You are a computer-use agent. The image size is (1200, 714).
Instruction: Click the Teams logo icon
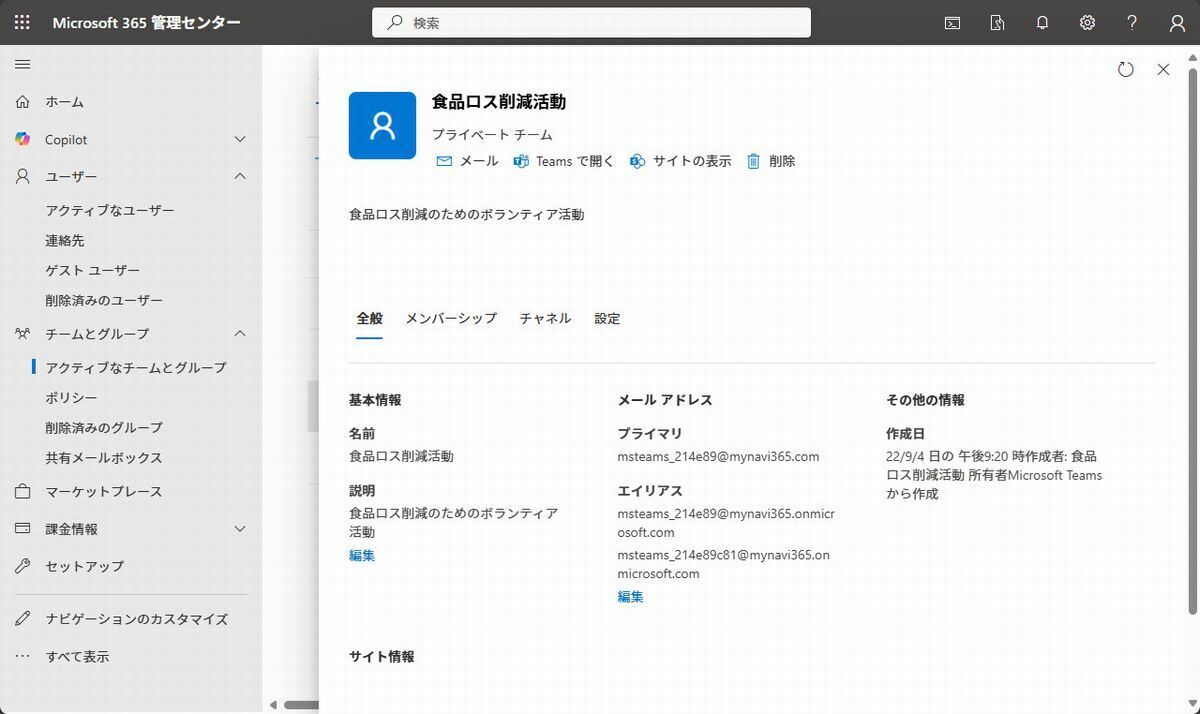[521, 161]
